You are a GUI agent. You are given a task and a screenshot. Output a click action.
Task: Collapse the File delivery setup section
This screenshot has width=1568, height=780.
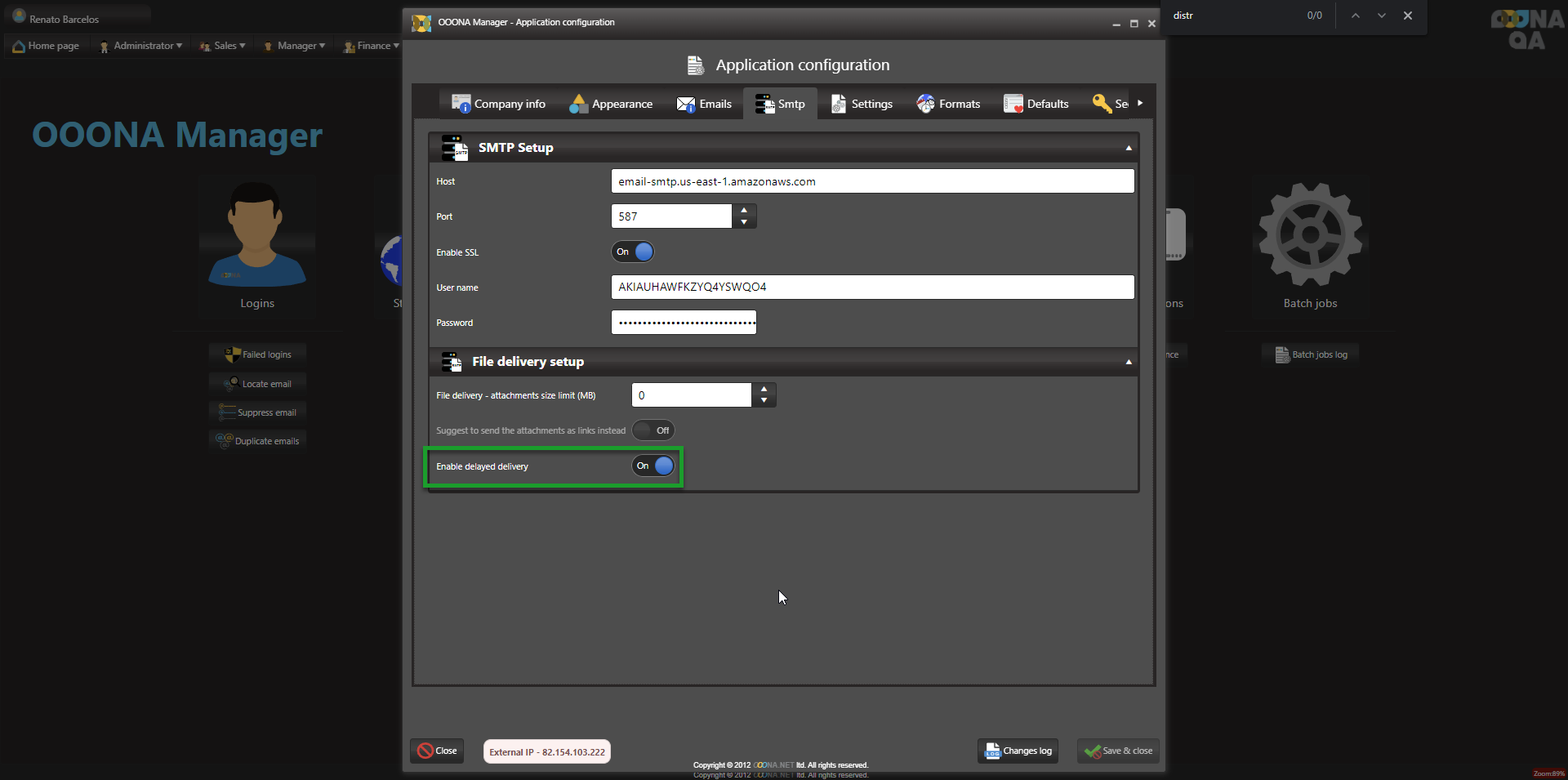pyautogui.click(x=1129, y=362)
